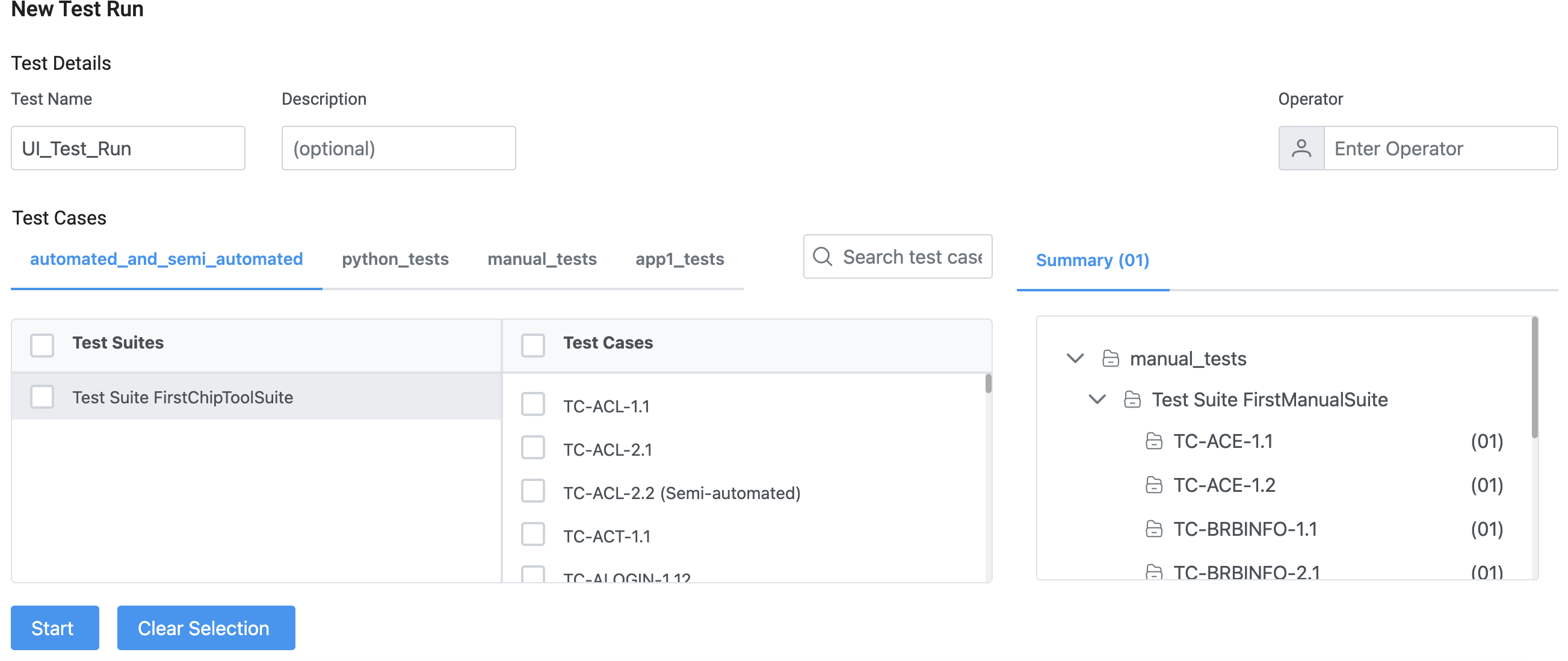
Task: Focus the Description optional input field
Action: (398, 148)
